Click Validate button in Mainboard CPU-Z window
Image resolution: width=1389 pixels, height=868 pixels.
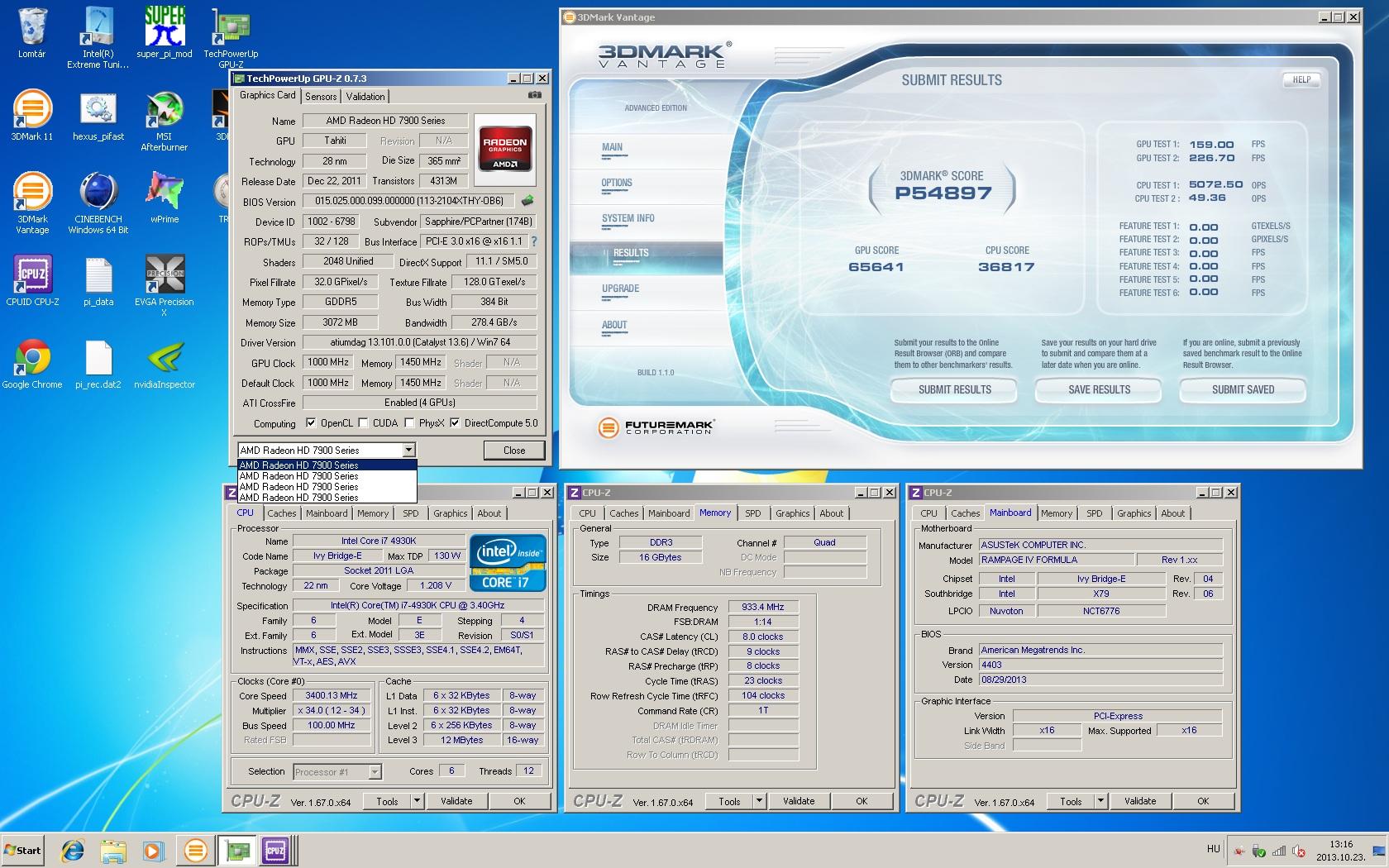(1140, 801)
